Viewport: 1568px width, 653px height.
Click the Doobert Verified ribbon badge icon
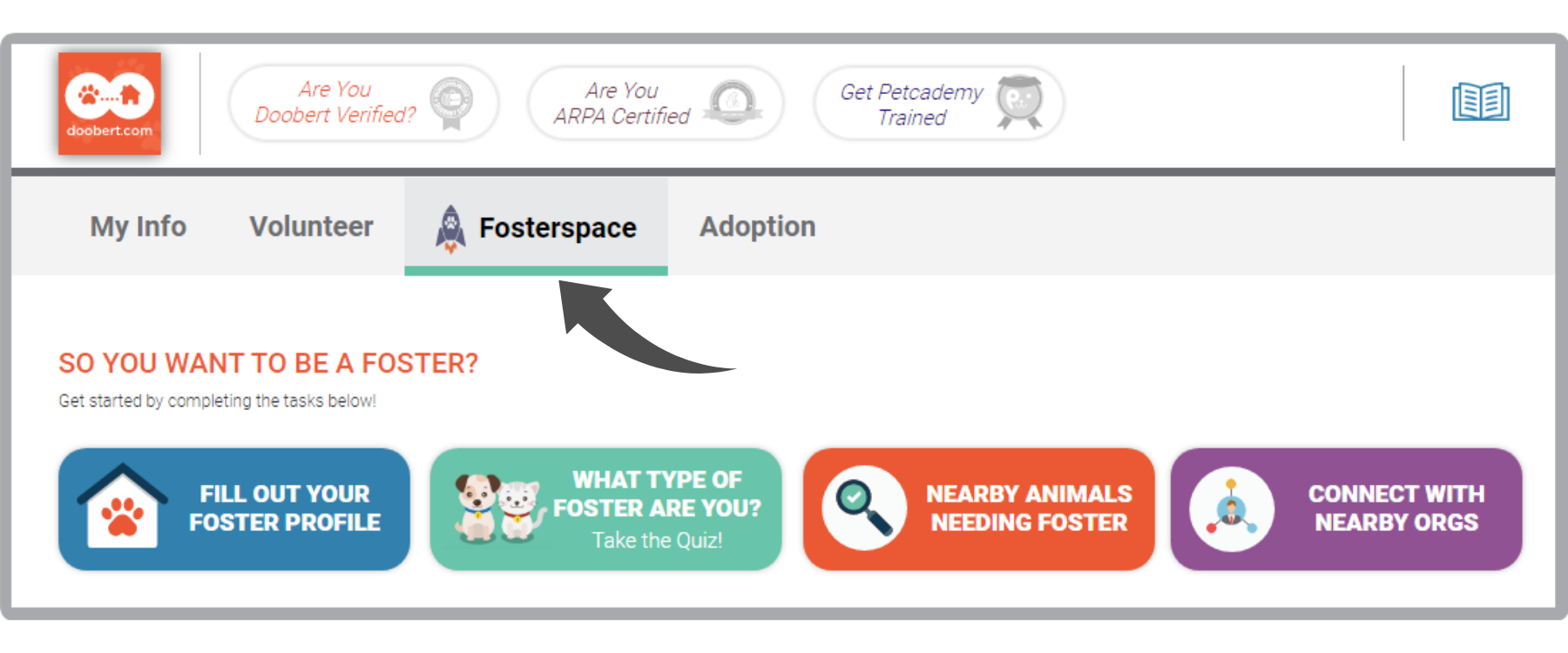pos(451,103)
